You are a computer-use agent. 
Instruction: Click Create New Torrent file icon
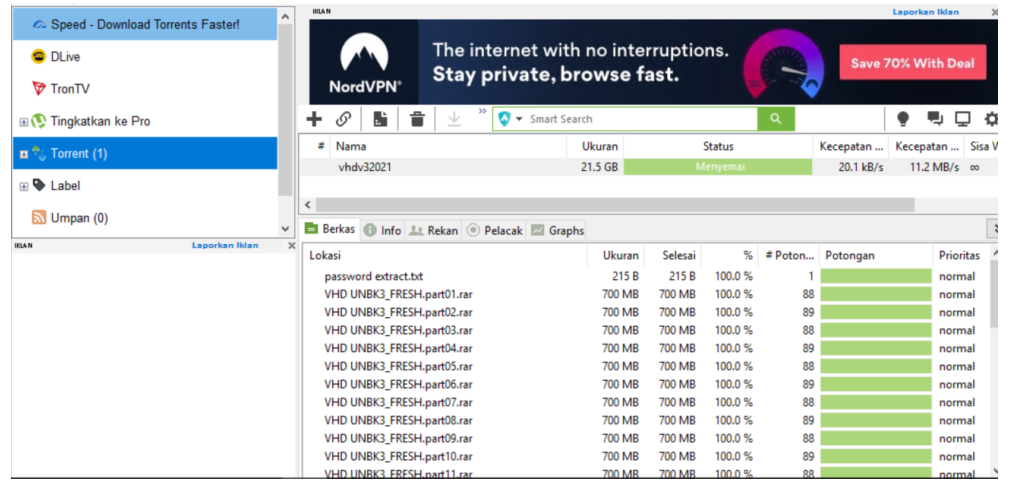click(381, 119)
